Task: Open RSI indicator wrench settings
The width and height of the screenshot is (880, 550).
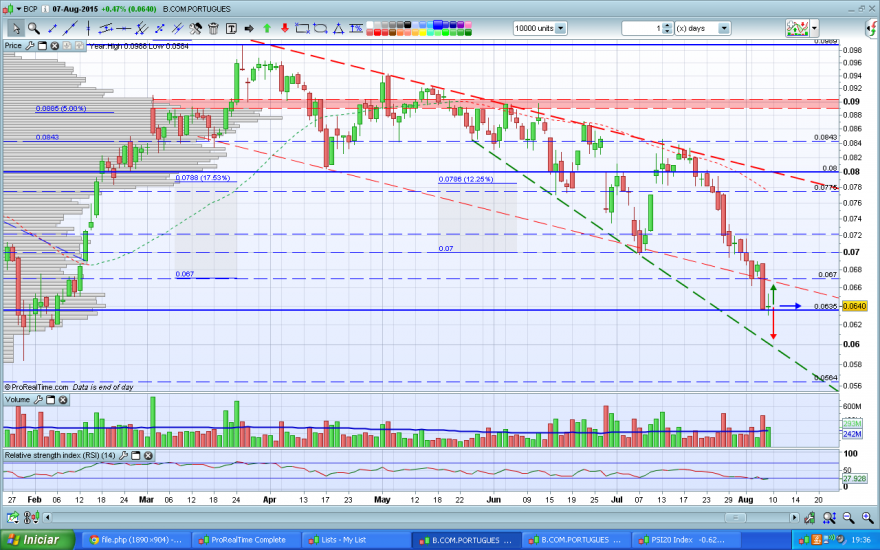Action: [x=123, y=455]
